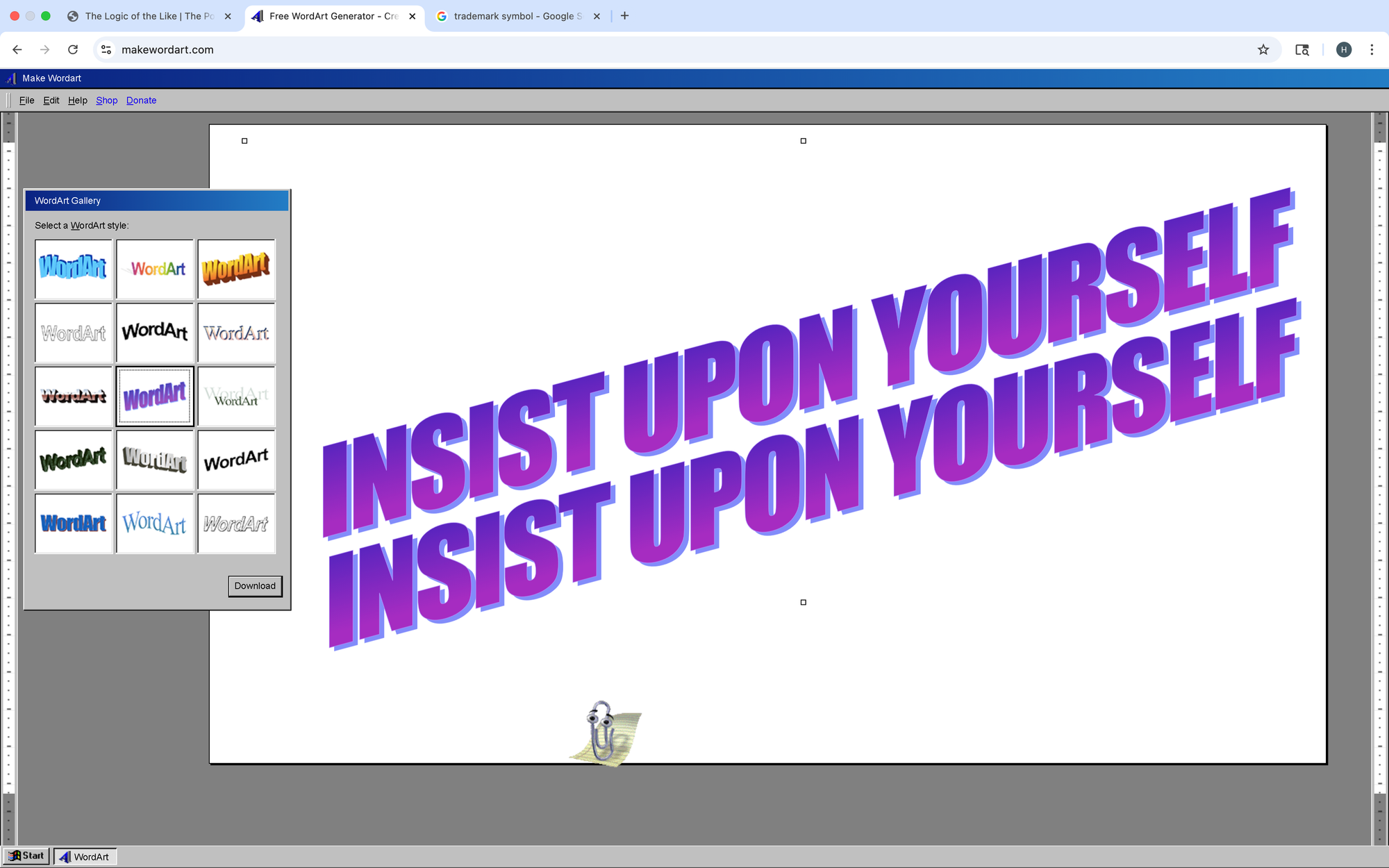Click the Start button in the taskbar

[x=26, y=856]
